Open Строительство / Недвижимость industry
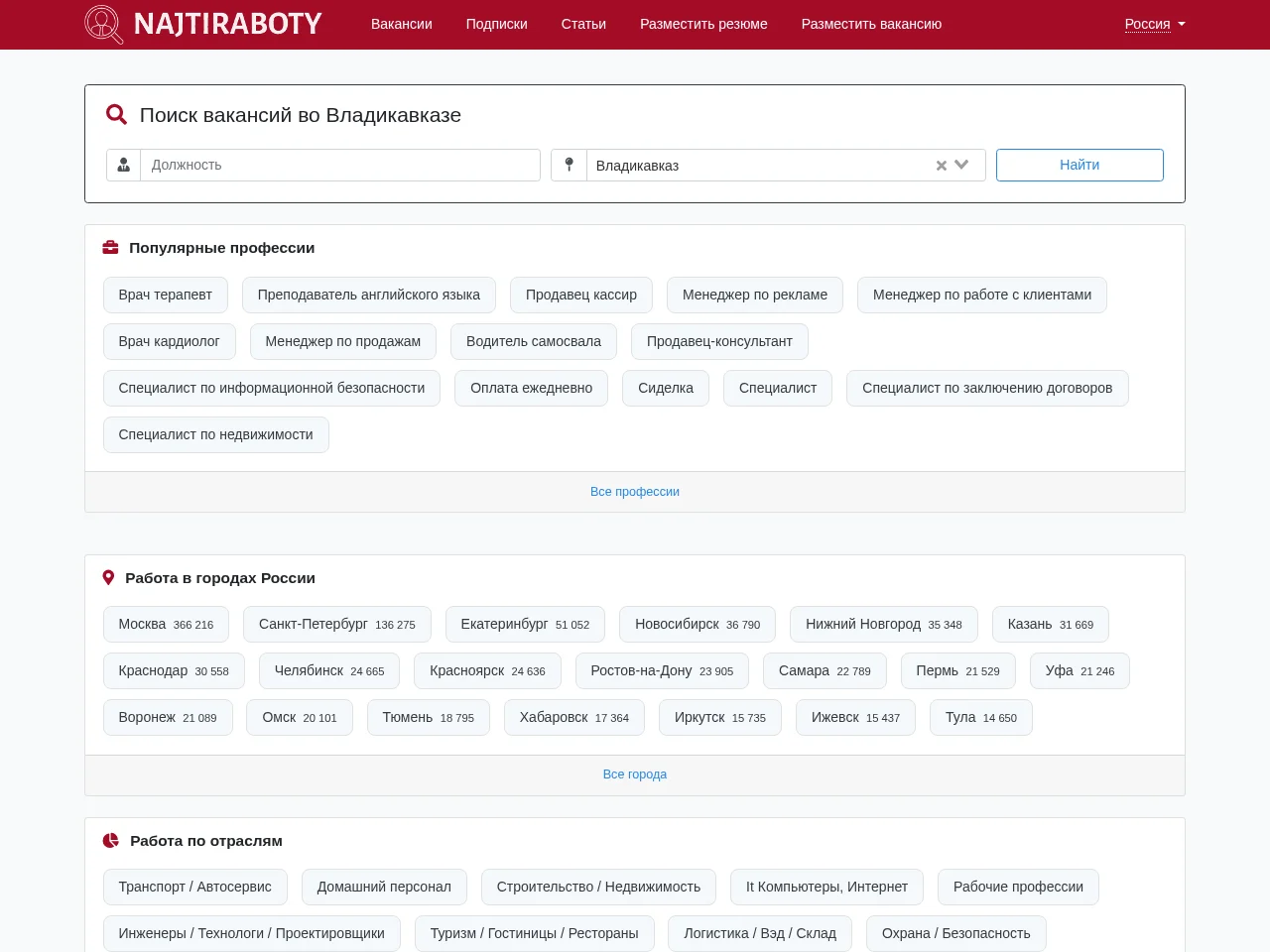This screenshot has width=1270, height=952. pyautogui.click(x=598, y=887)
